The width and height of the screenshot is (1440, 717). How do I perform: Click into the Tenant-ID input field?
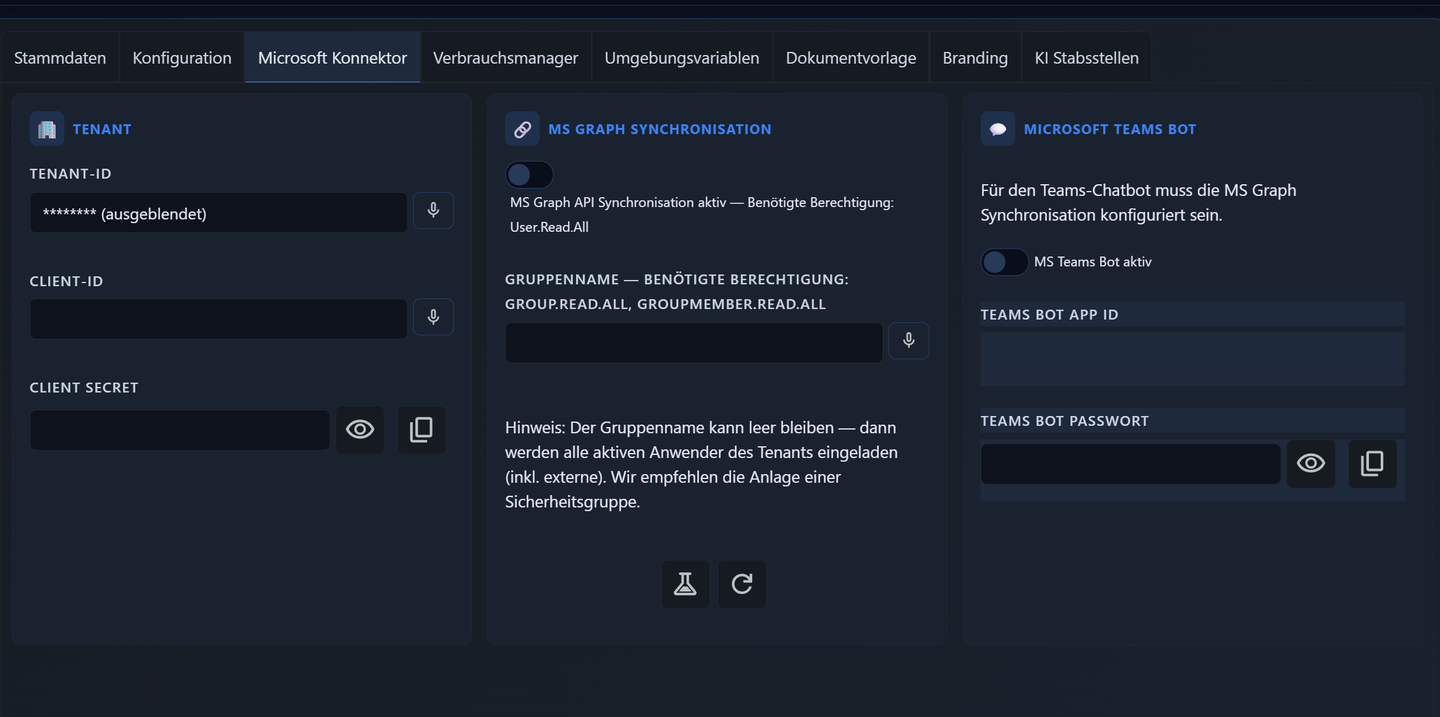(218, 213)
